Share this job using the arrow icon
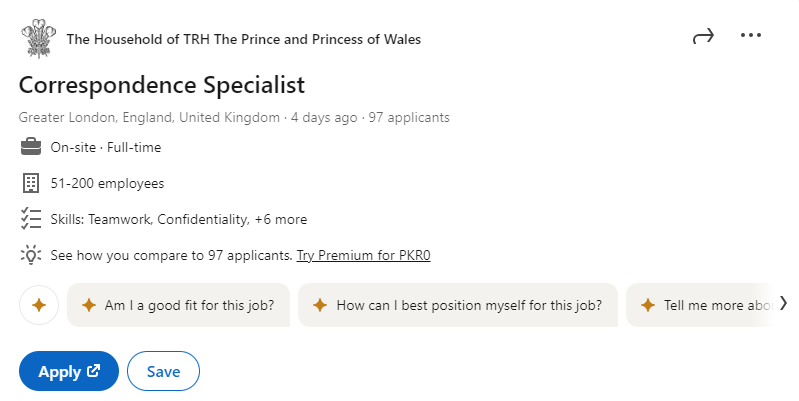 (x=703, y=37)
